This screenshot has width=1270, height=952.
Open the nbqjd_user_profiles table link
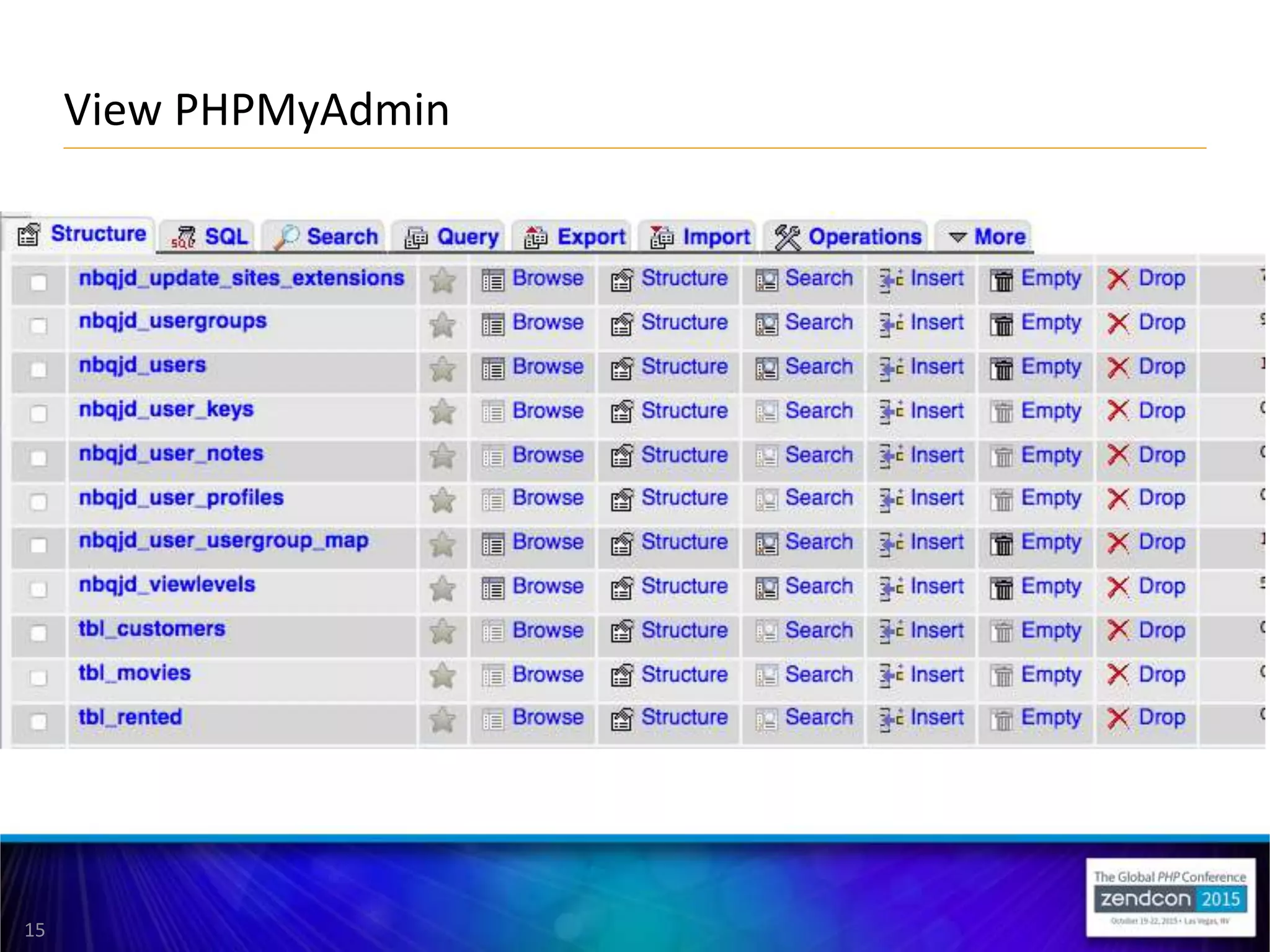pyautogui.click(x=181, y=498)
